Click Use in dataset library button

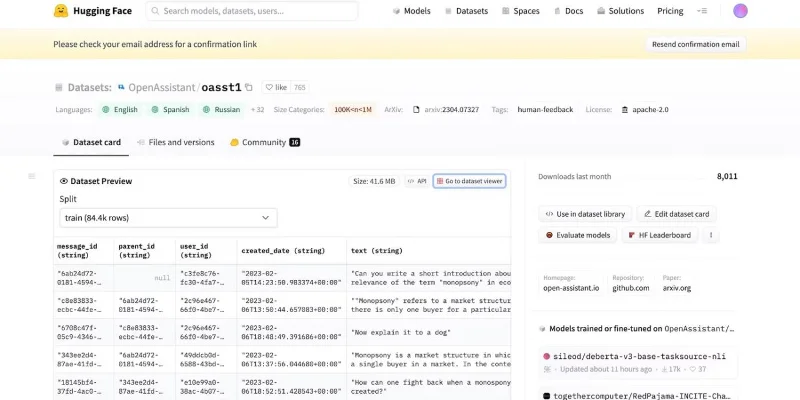(585, 214)
